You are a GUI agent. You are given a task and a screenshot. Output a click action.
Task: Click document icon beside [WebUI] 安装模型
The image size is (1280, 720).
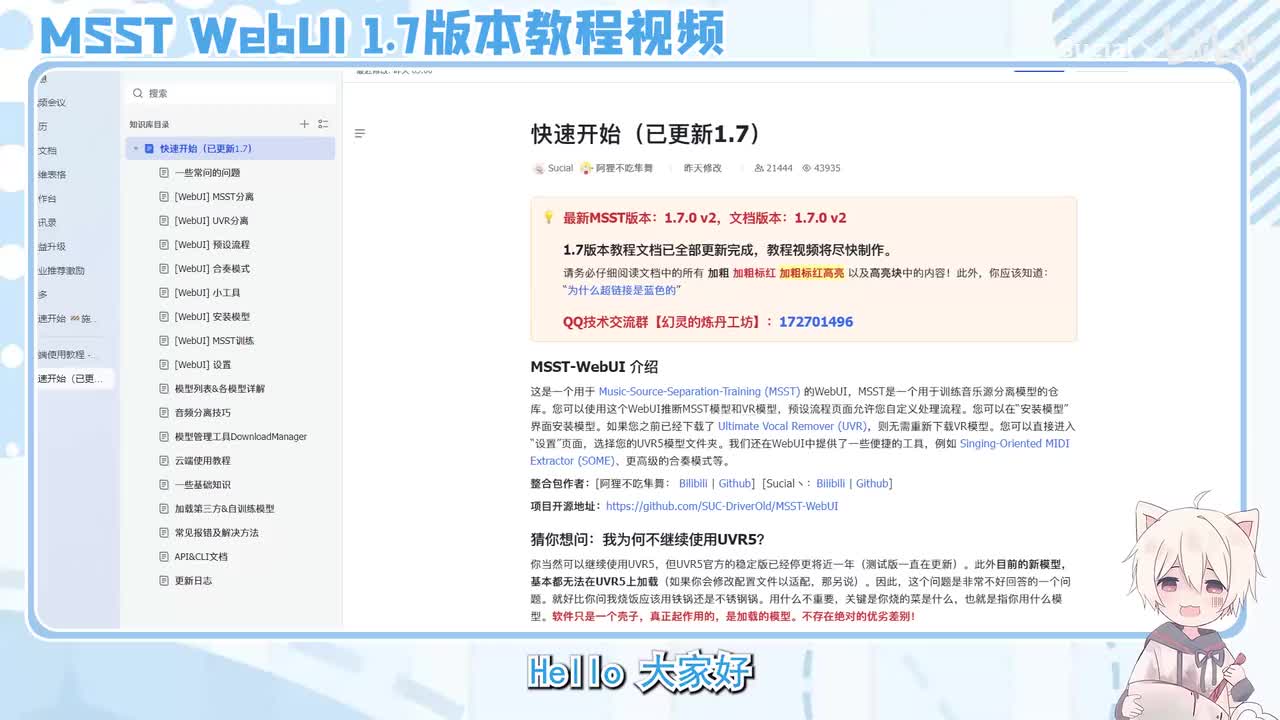[164, 317]
